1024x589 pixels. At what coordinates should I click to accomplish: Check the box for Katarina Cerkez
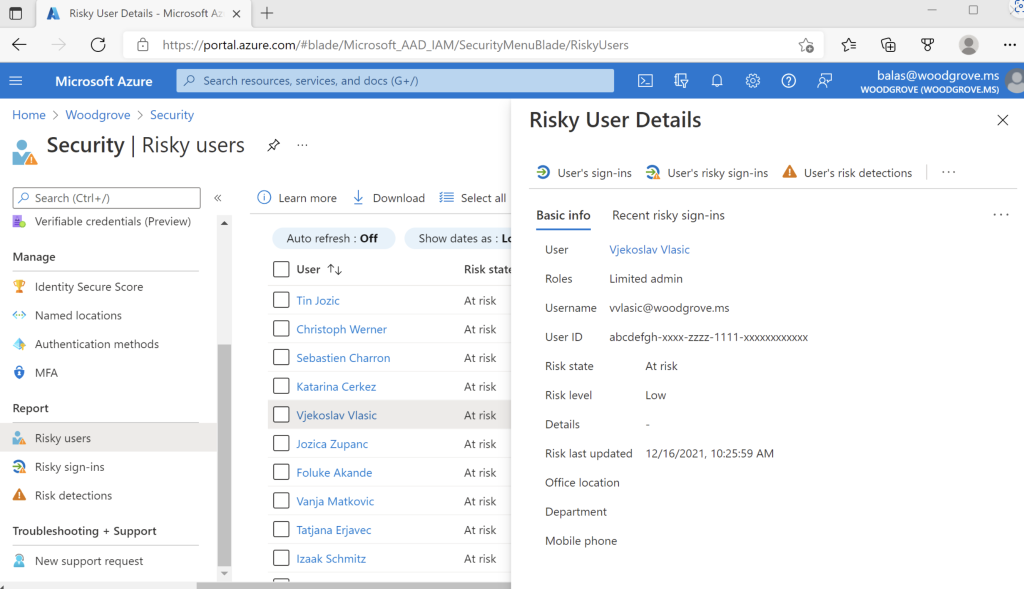pyautogui.click(x=281, y=386)
